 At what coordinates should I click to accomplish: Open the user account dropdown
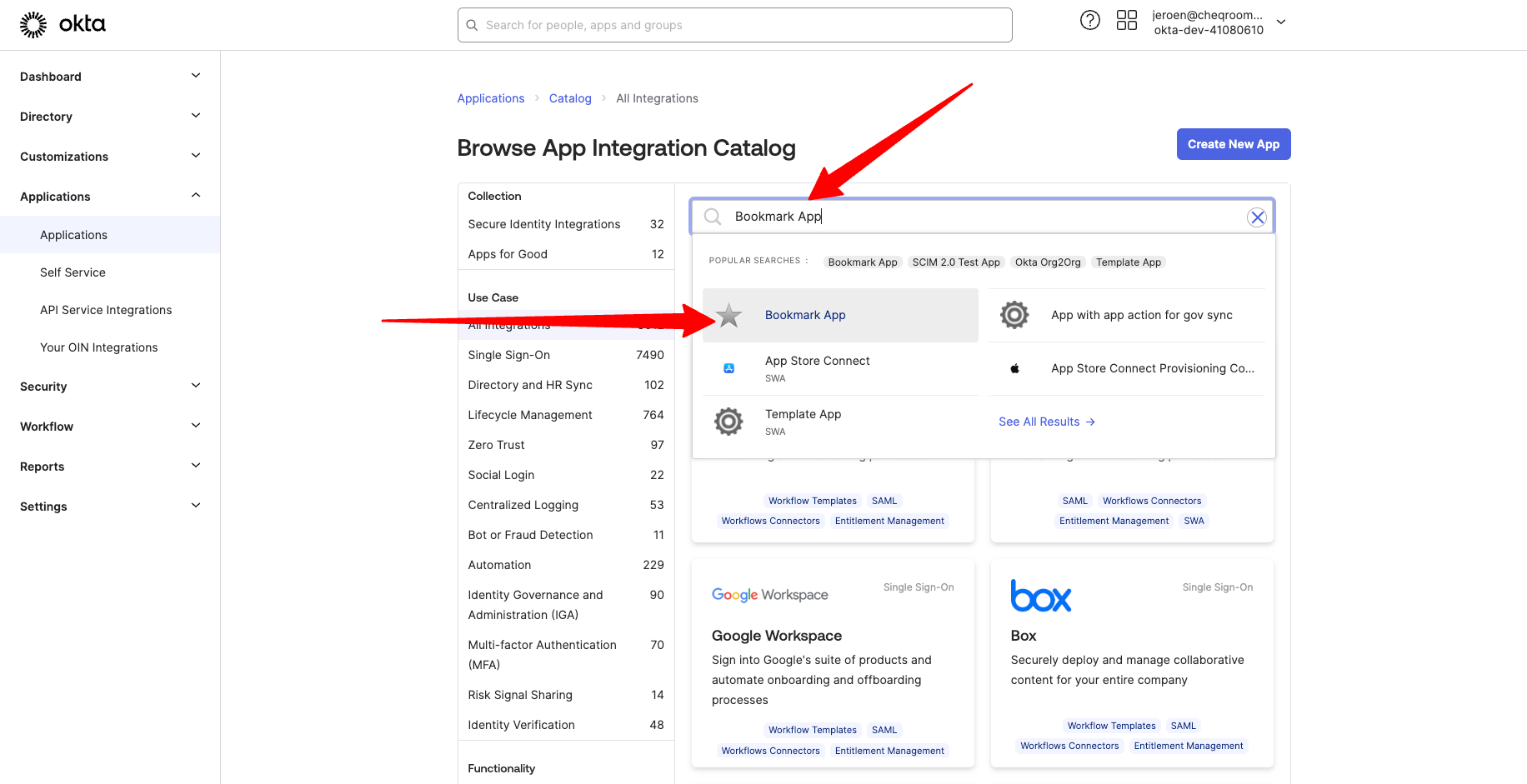click(1281, 22)
